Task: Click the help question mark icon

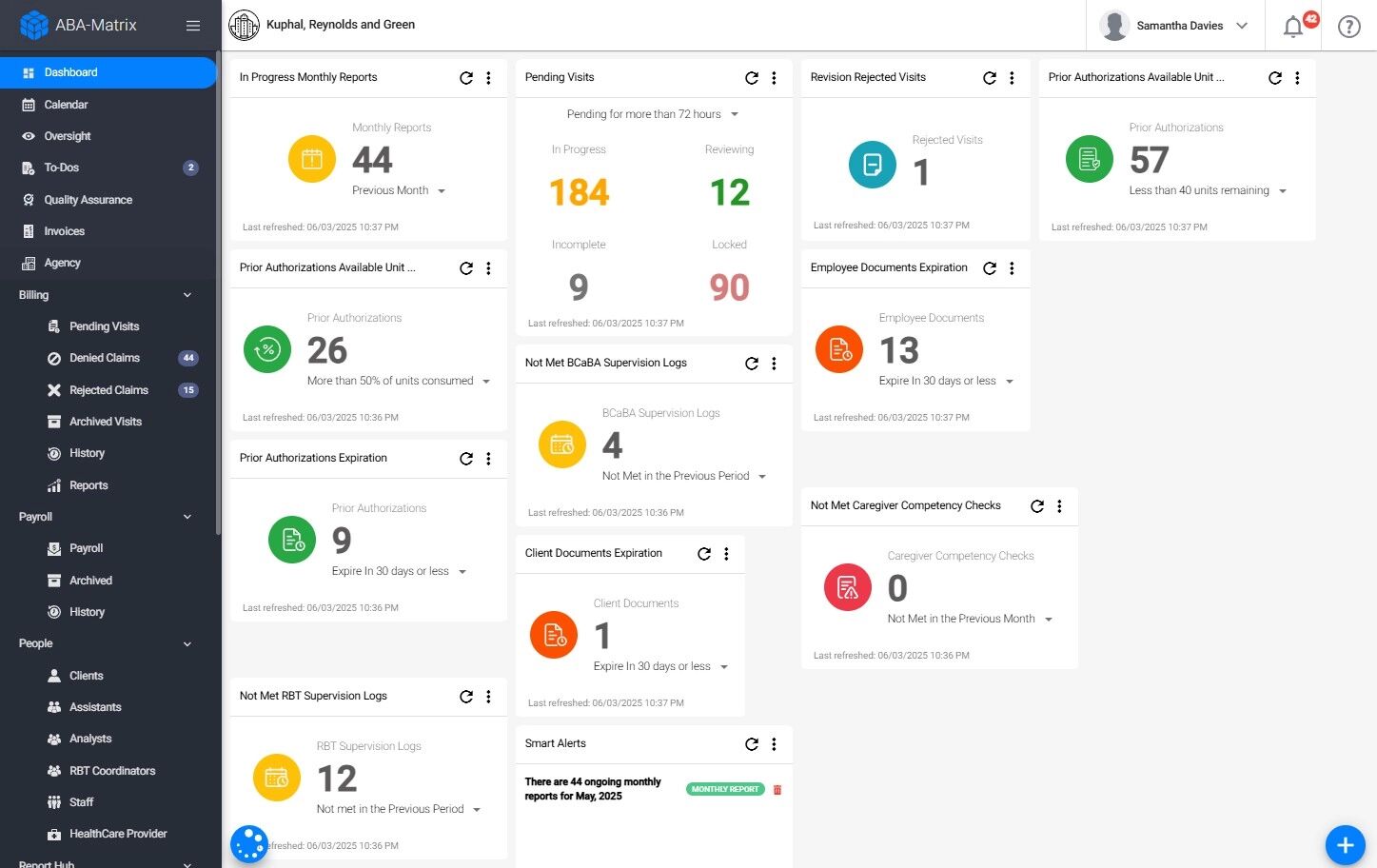Action: pyautogui.click(x=1349, y=27)
